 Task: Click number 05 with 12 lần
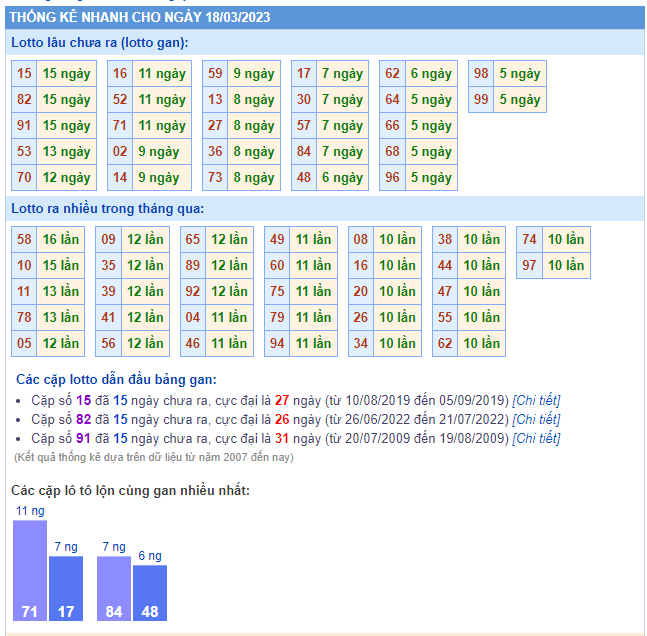24,344
